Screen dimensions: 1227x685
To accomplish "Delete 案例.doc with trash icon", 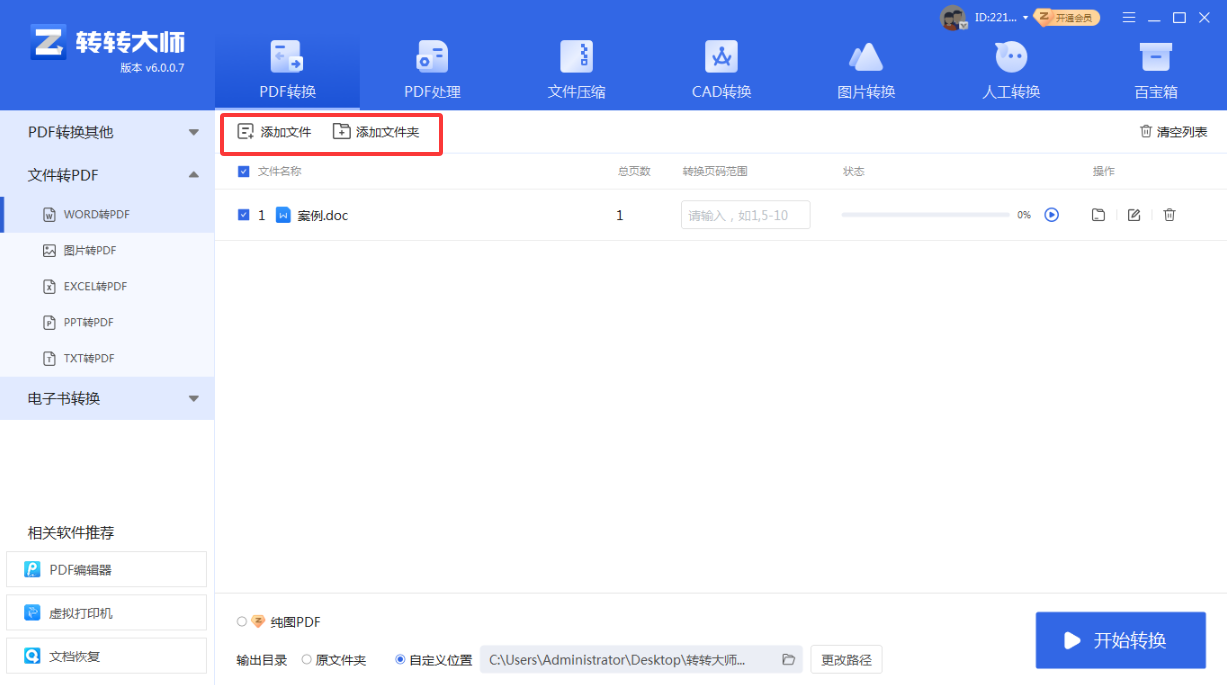I will pos(1169,215).
